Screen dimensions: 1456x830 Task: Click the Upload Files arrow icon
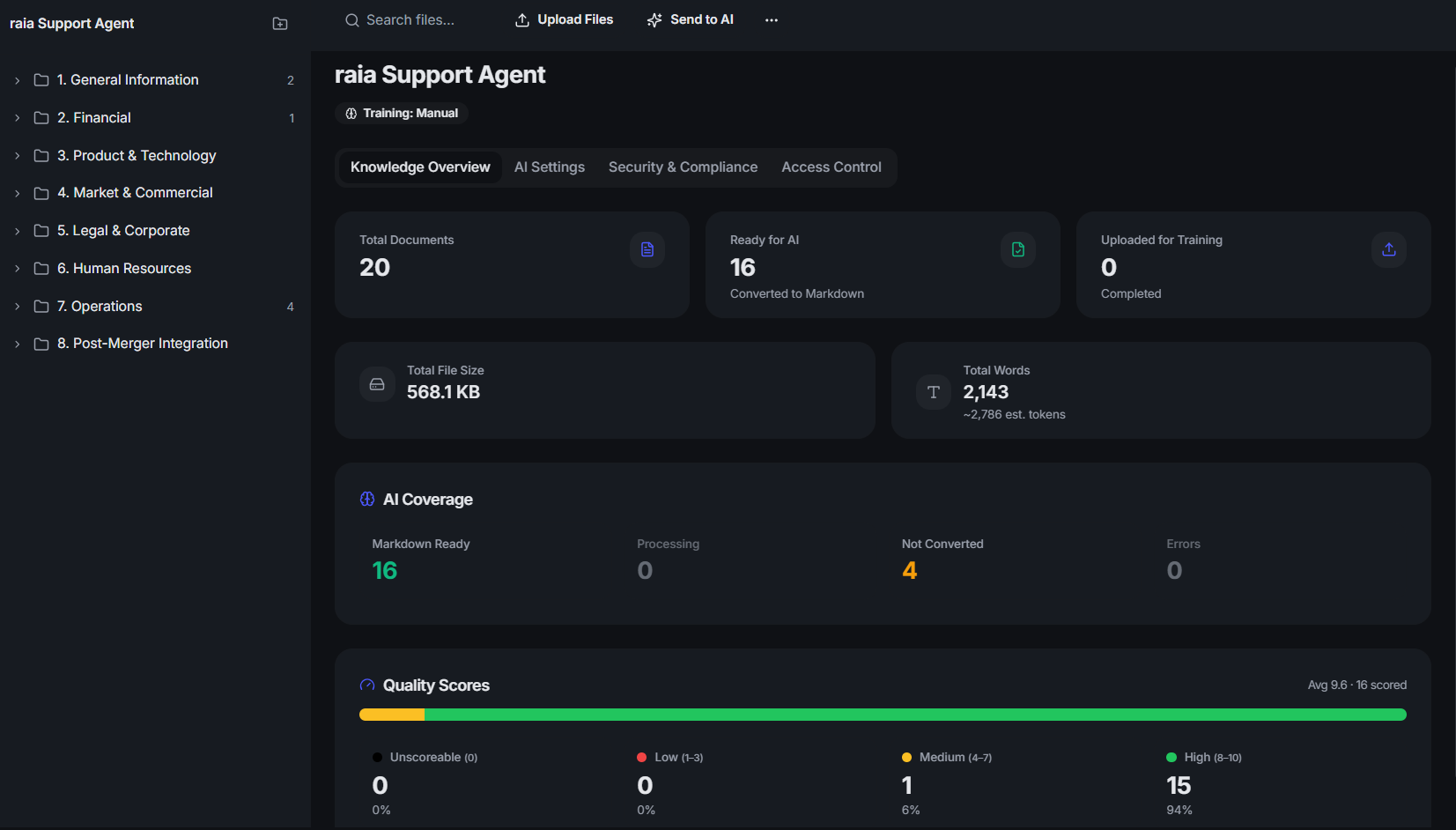(522, 20)
